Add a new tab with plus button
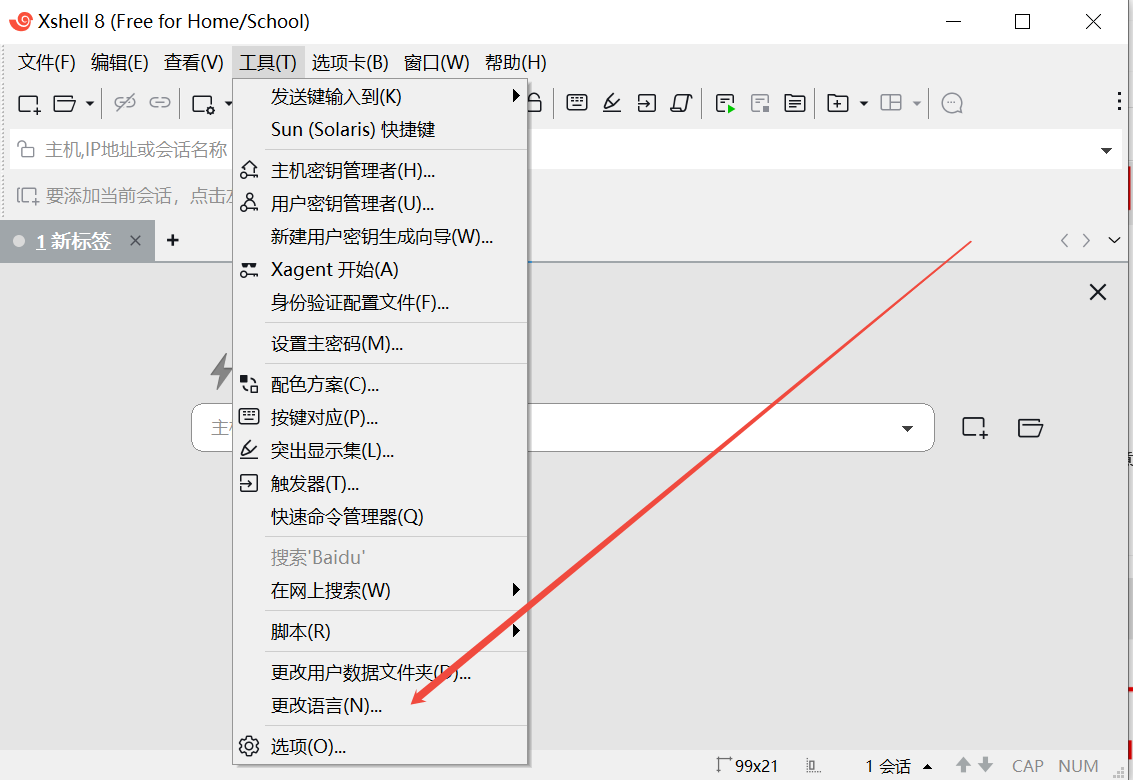 172,241
